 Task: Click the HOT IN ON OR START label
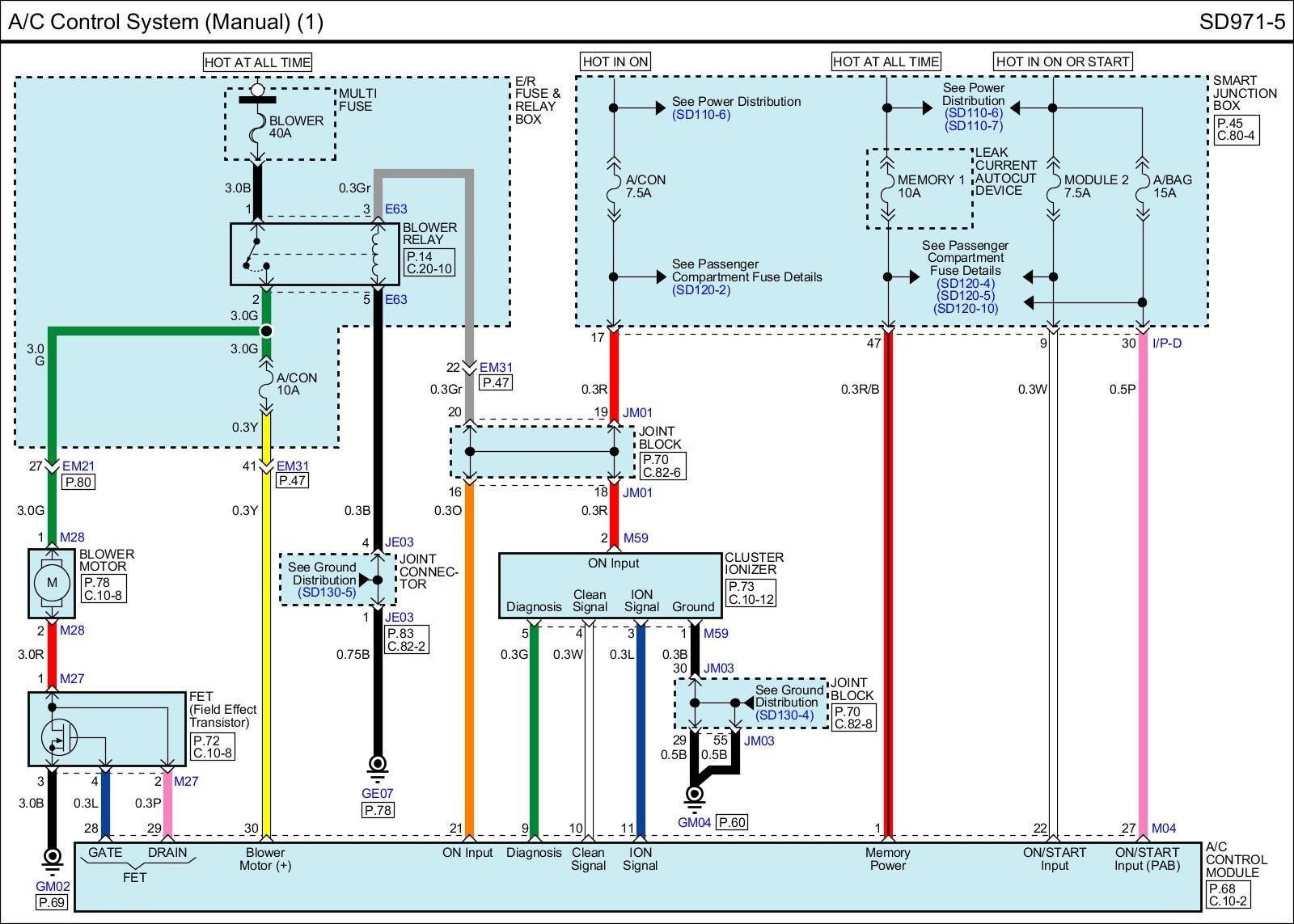click(x=1062, y=61)
